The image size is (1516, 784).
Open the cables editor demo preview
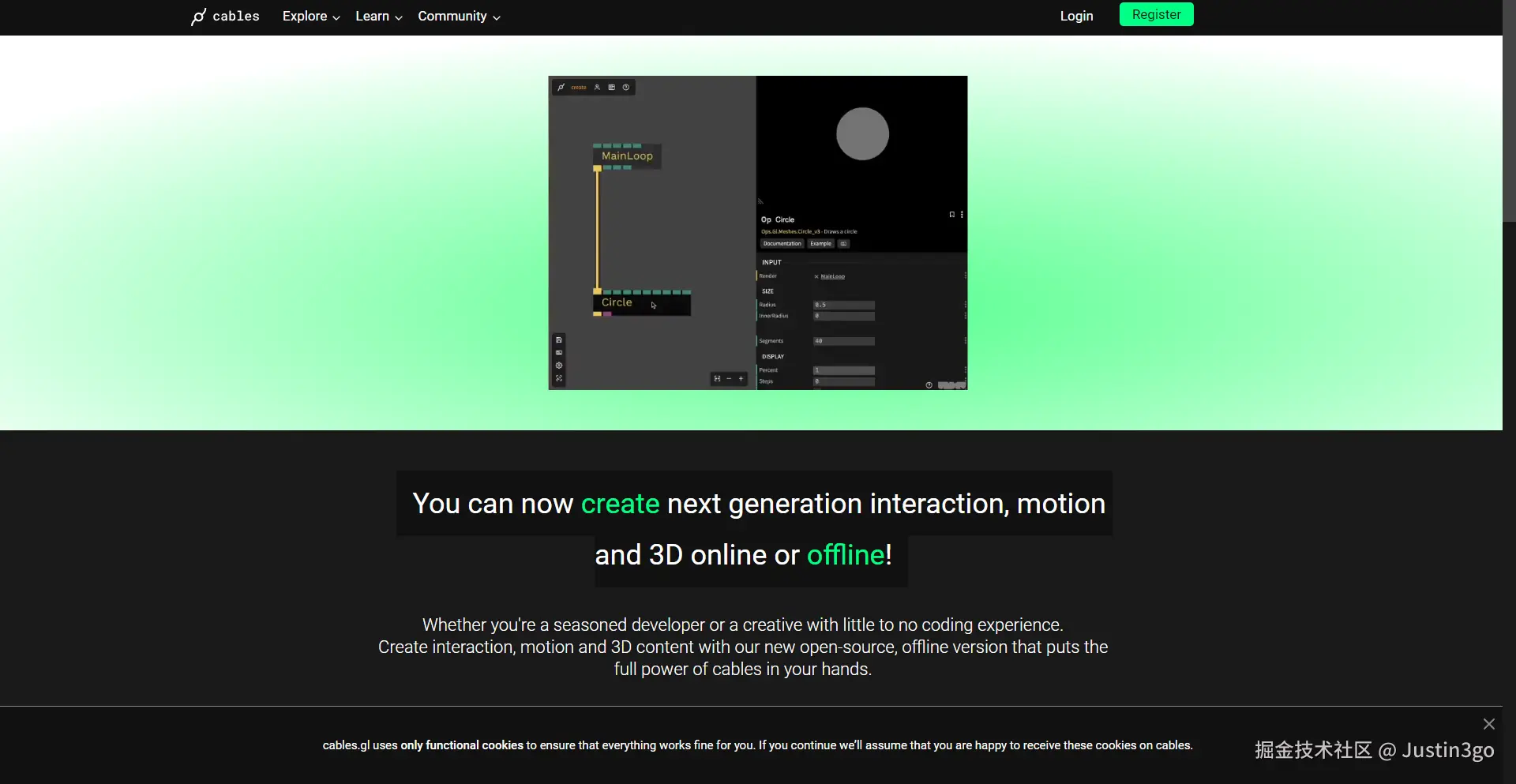pos(758,233)
